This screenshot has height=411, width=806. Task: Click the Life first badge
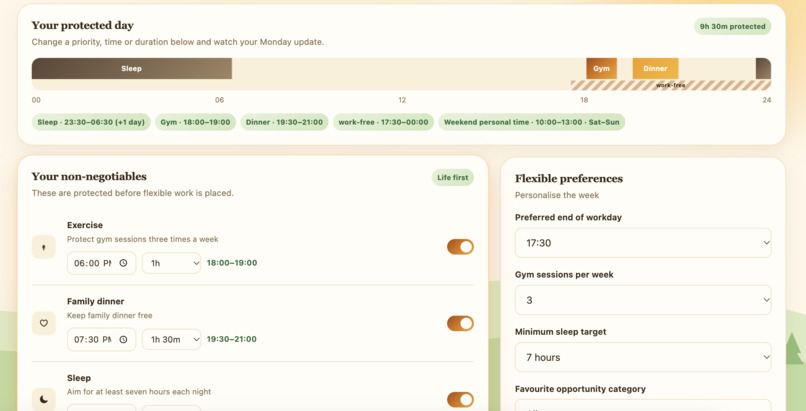click(x=453, y=178)
